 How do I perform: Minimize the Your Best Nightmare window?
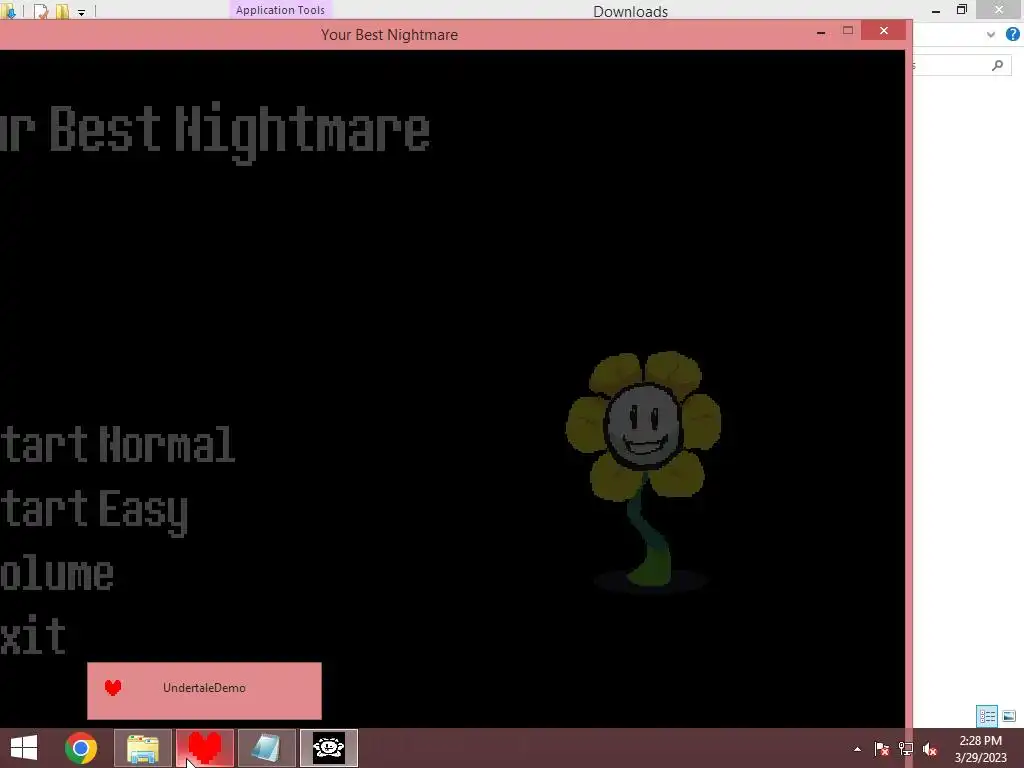click(x=821, y=31)
